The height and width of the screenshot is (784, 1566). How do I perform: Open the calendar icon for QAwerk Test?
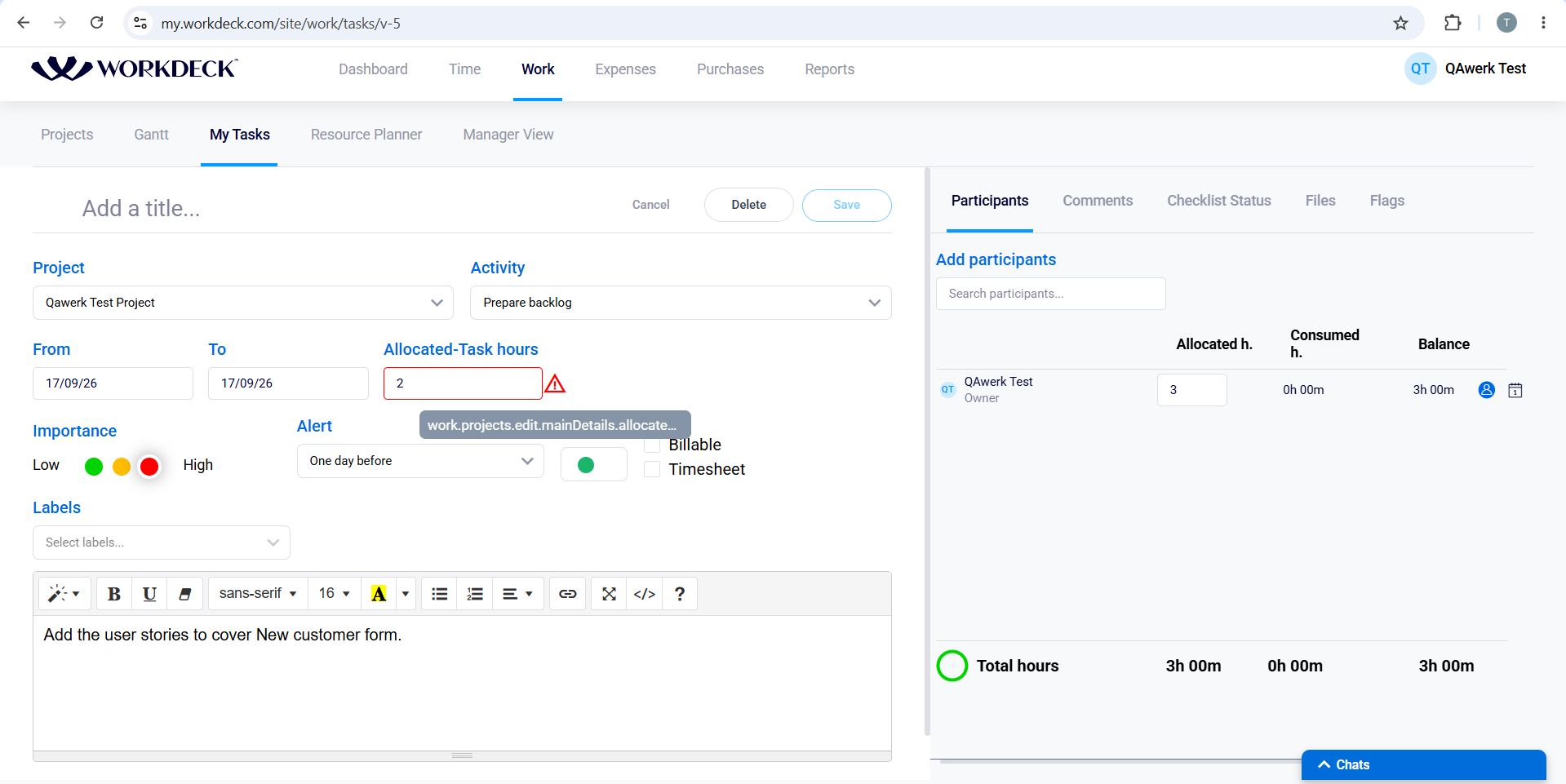tap(1515, 390)
